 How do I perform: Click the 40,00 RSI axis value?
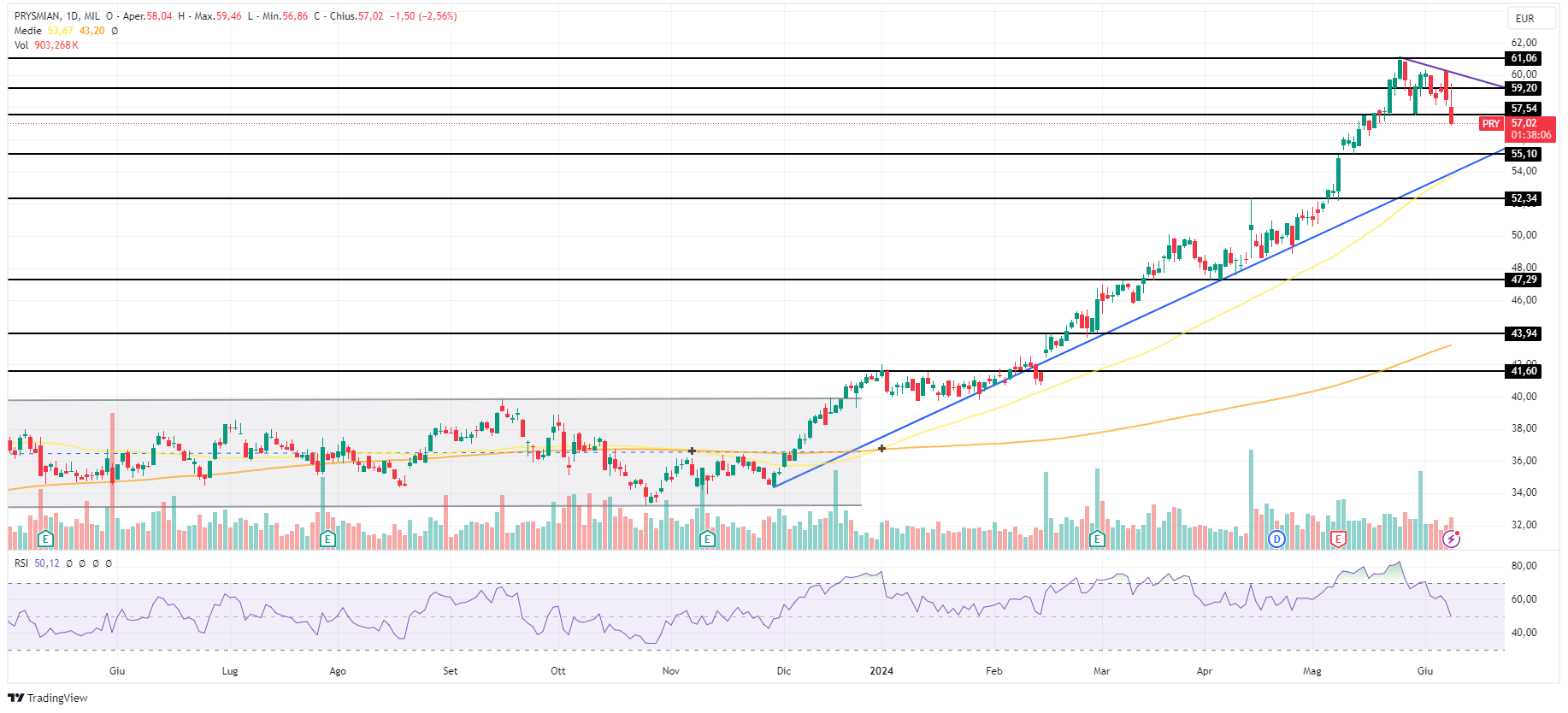1524,633
